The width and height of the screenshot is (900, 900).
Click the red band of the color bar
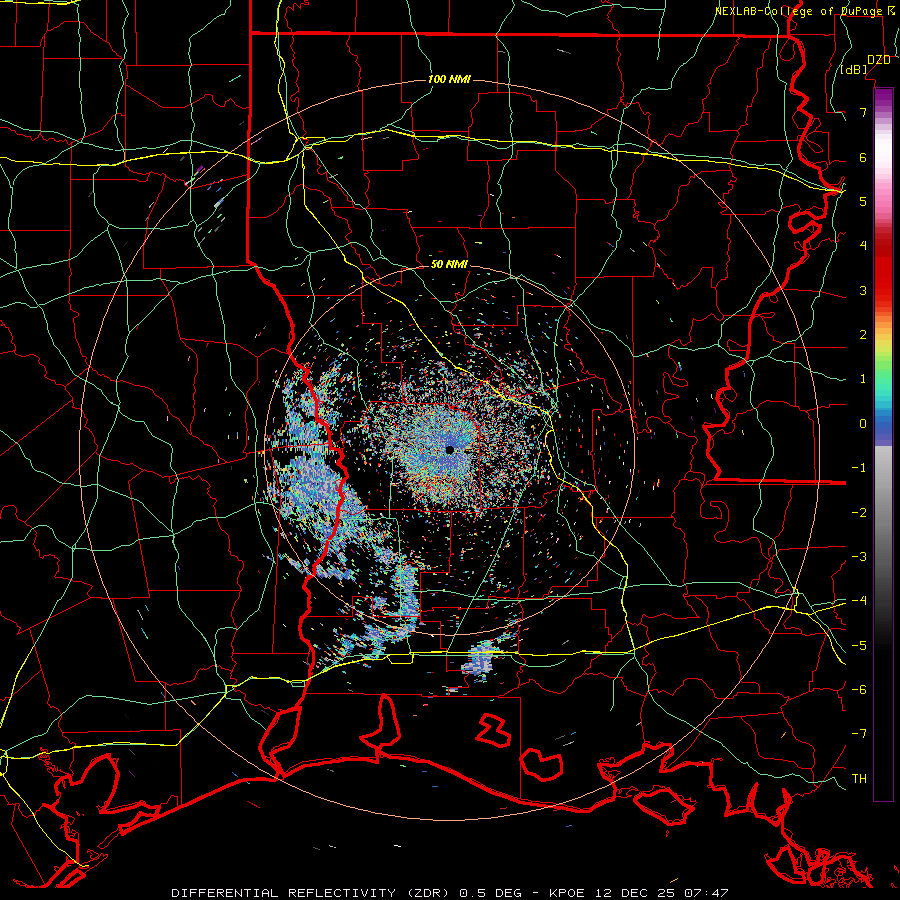point(883,270)
